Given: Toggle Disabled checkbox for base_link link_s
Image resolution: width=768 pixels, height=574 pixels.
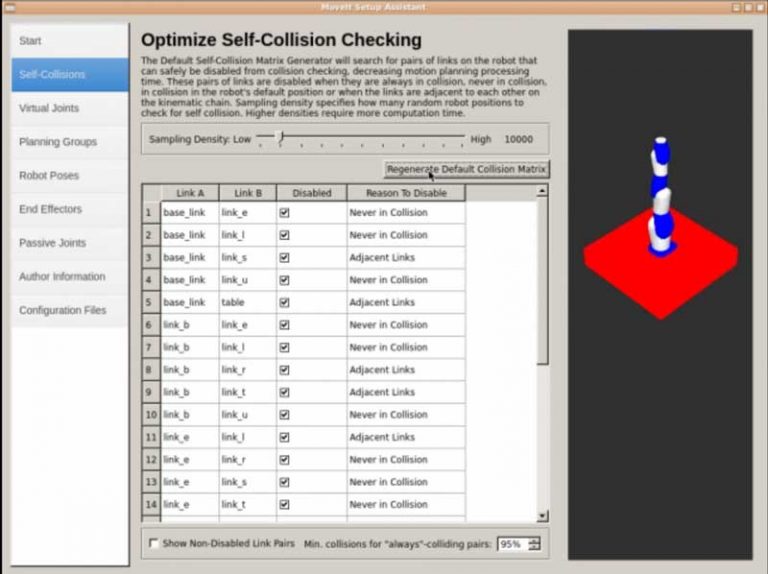Looking at the screenshot, I should tap(285, 258).
